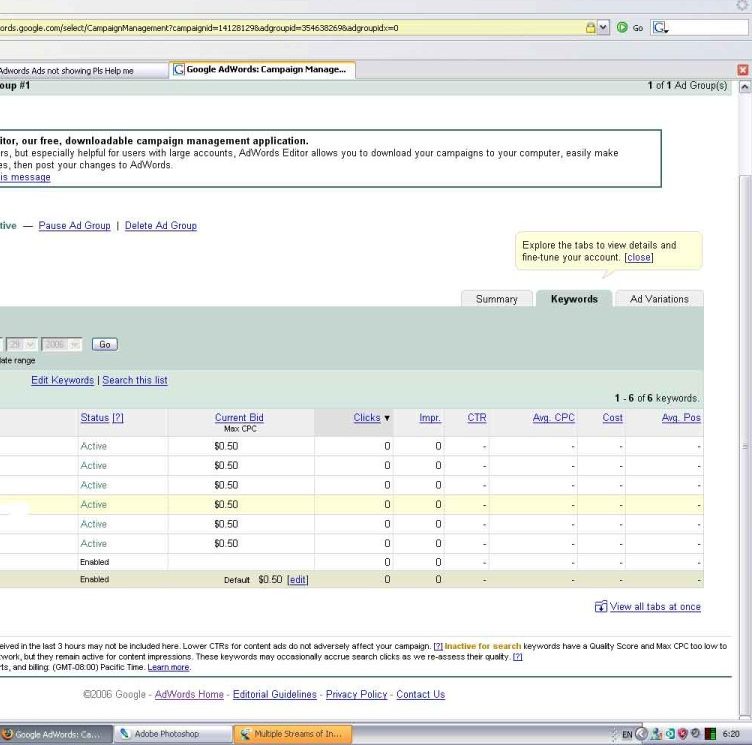The height and width of the screenshot is (745, 752).
Task: Open the day dropdown showing 29
Action: [x=21, y=344]
